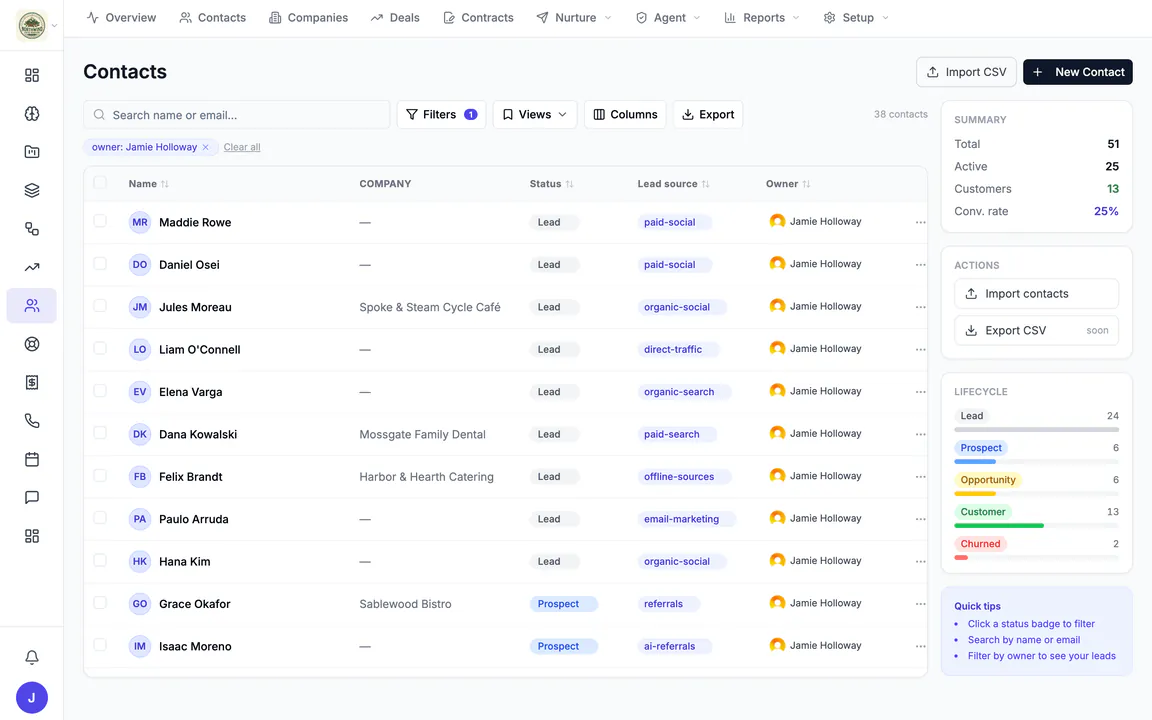Viewport: 1152px width, 720px height.
Task: Check the box for Maddie Rowe
Action: [x=100, y=221]
